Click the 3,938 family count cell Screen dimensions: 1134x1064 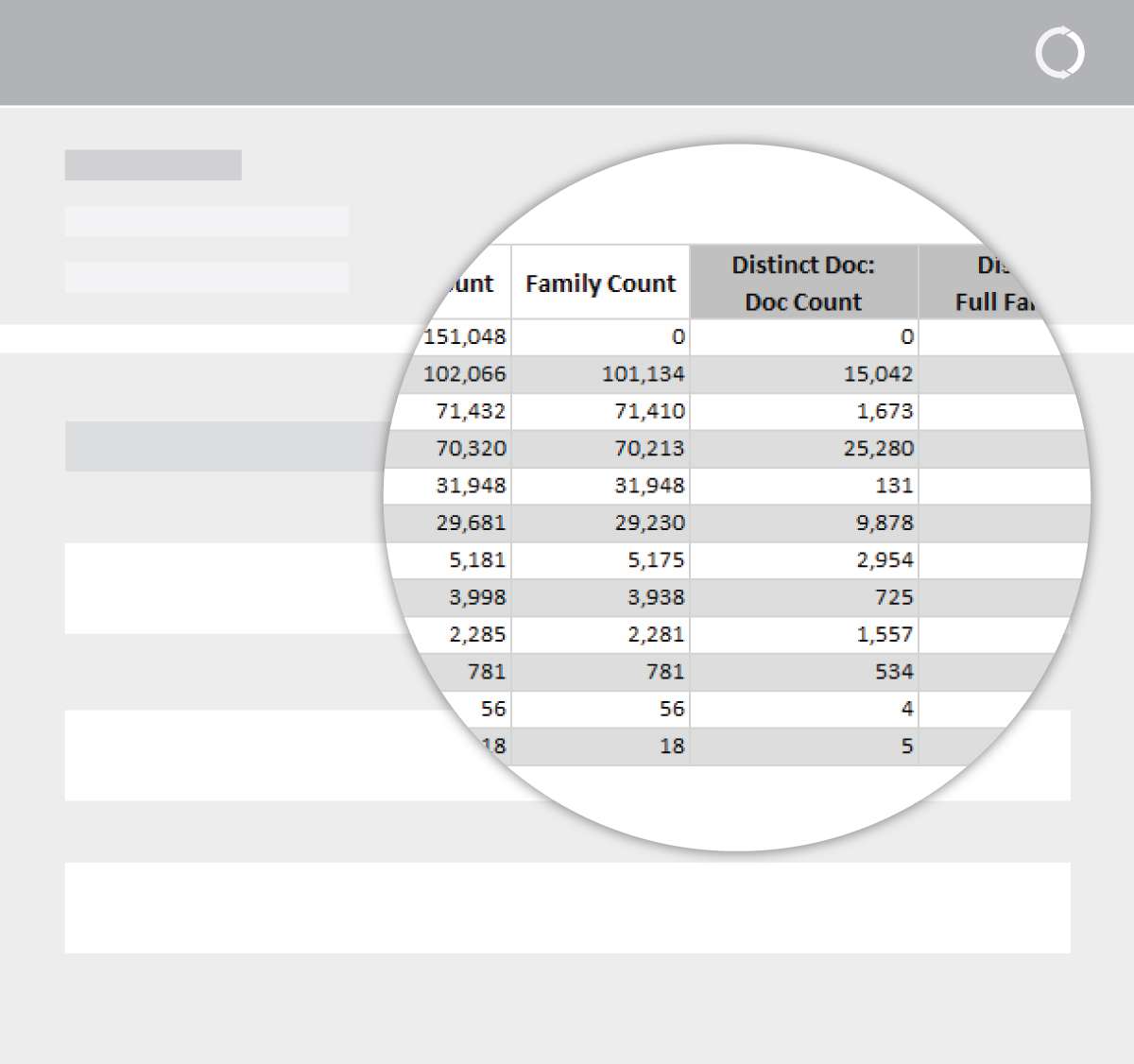(656, 597)
